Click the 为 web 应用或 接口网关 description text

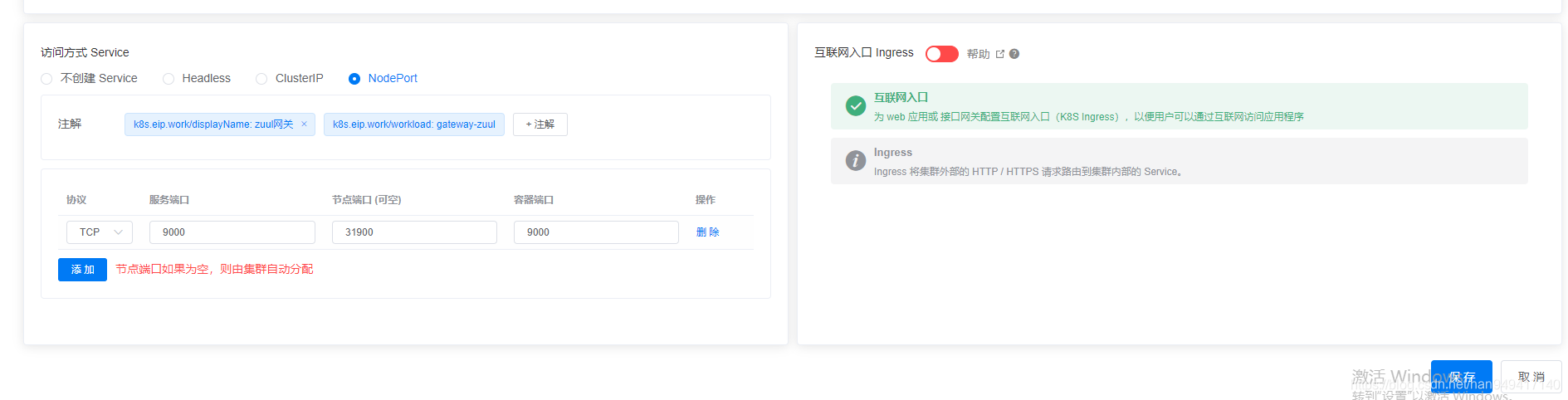click(1088, 117)
